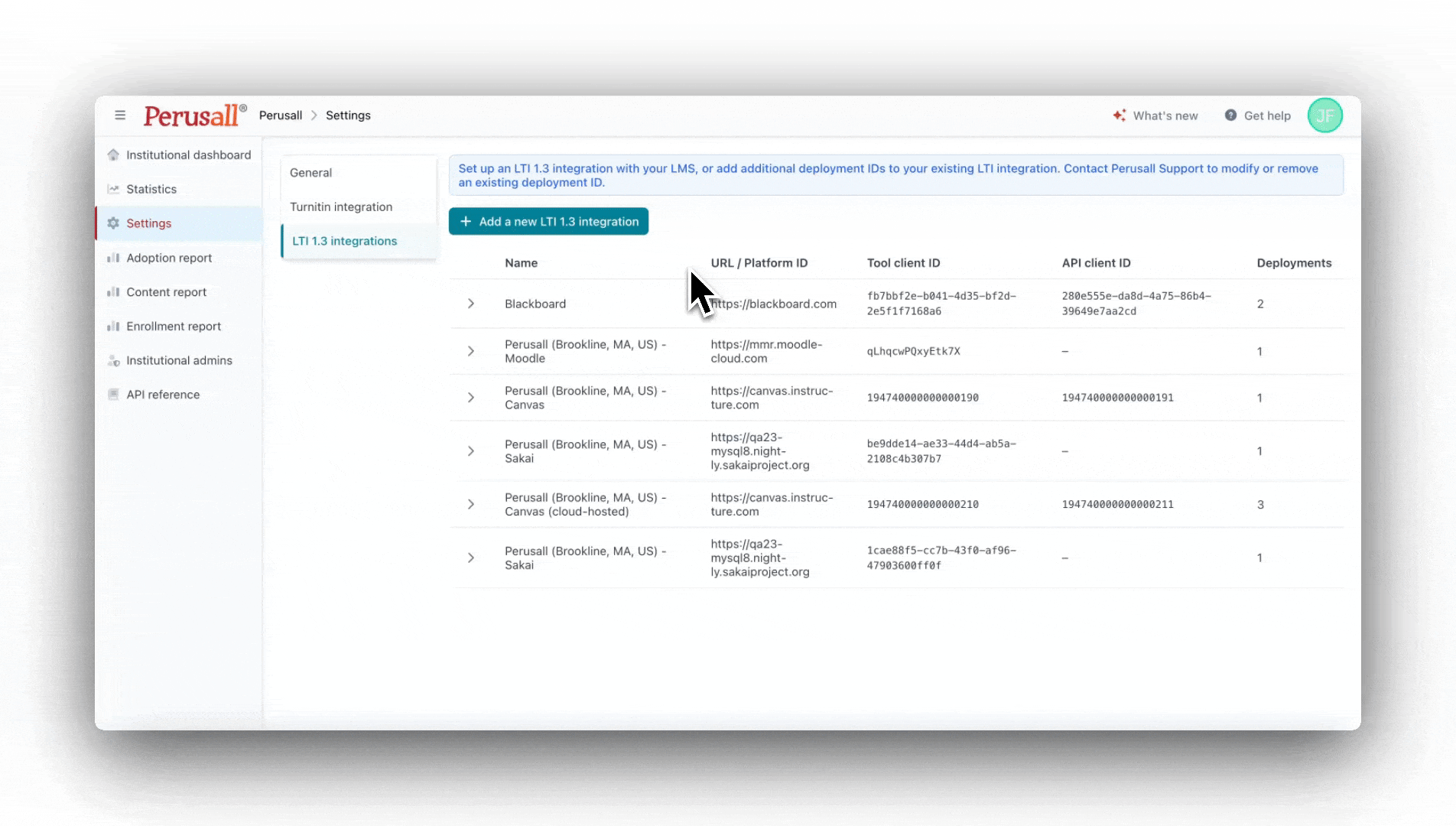Expand the Canvas row with ID 194740000000000190
This screenshot has height=826, width=1456.
(471, 398)
